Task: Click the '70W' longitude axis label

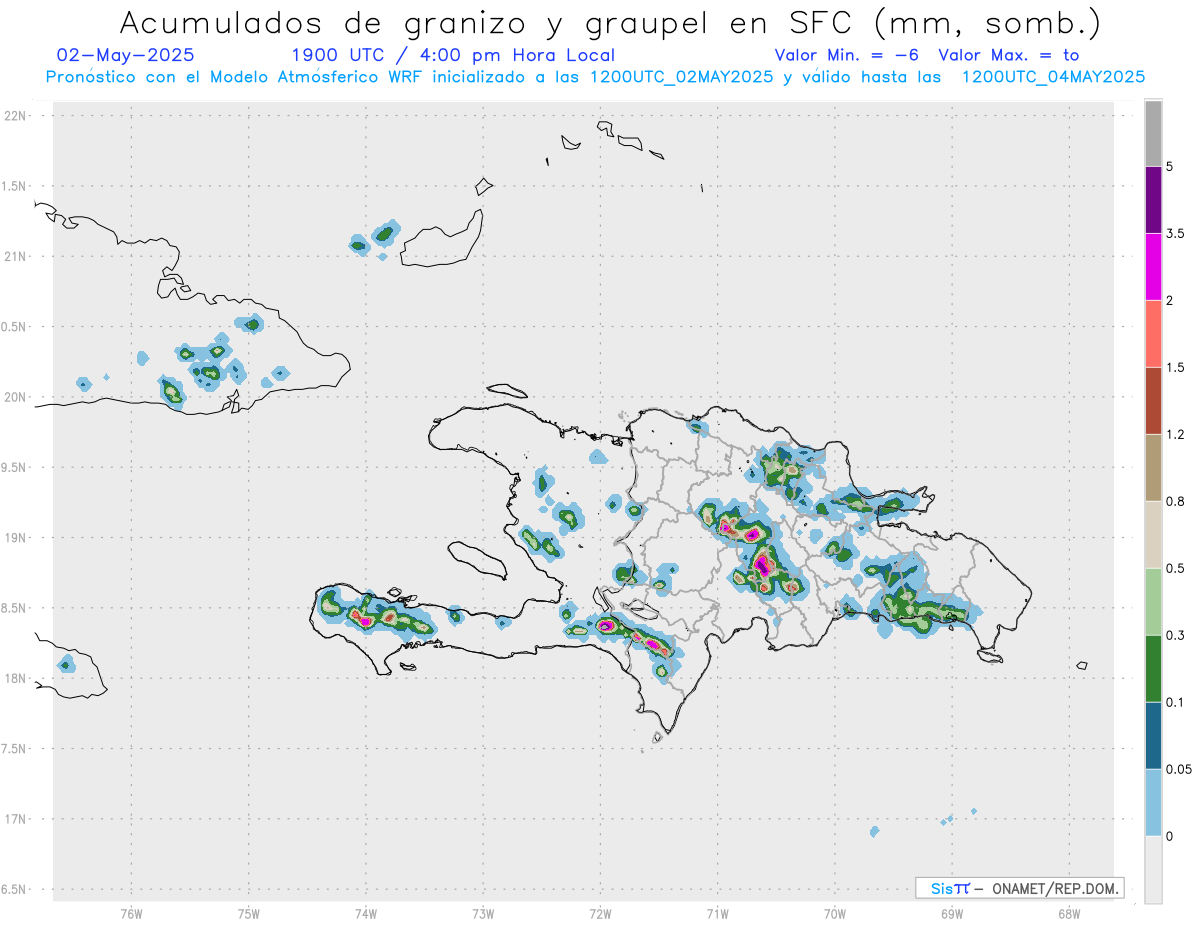Action: pyautogui.click(x=835, y=913)
